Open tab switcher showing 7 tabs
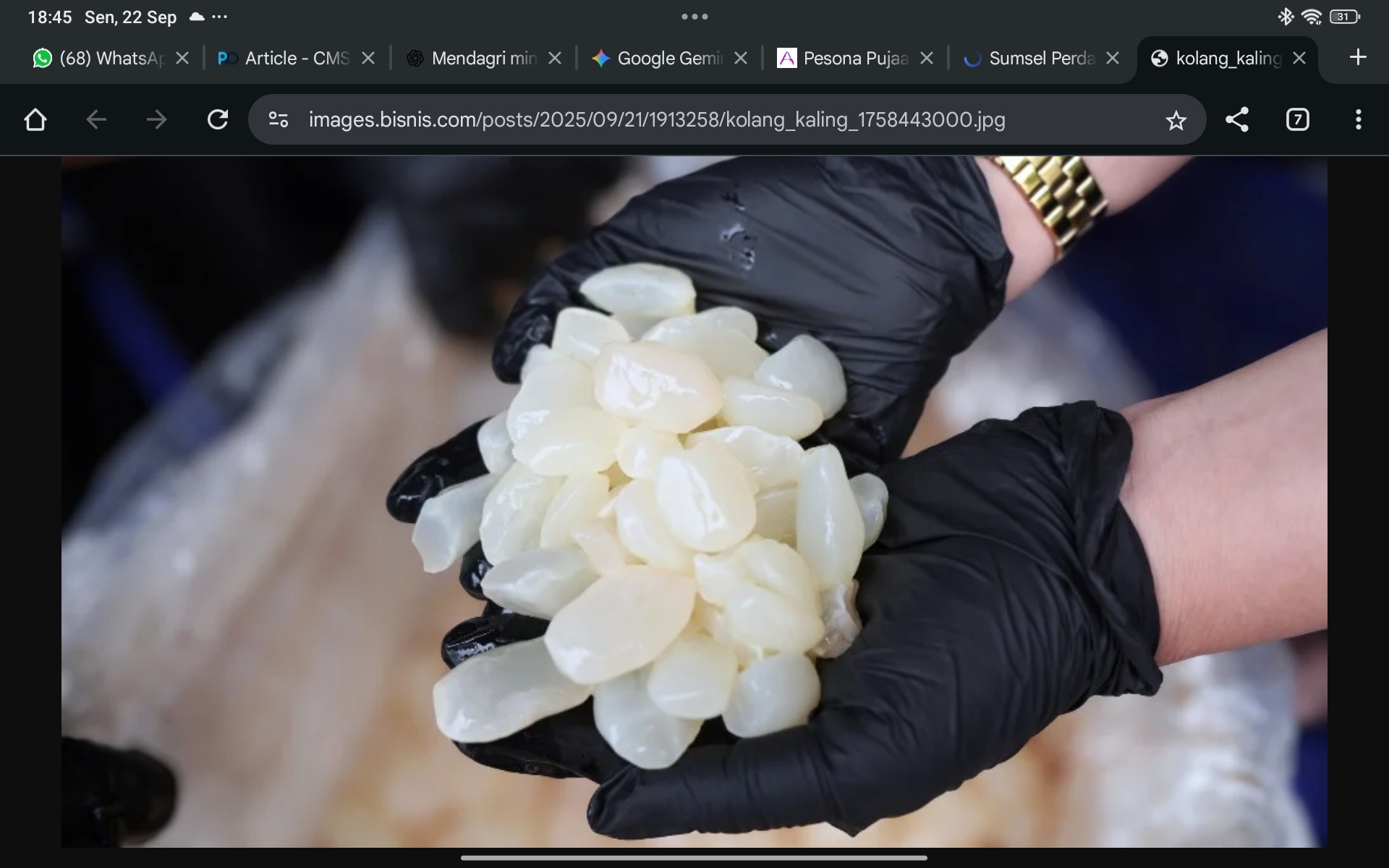This screenshot has height=868, width=1389. point(1297,119)
